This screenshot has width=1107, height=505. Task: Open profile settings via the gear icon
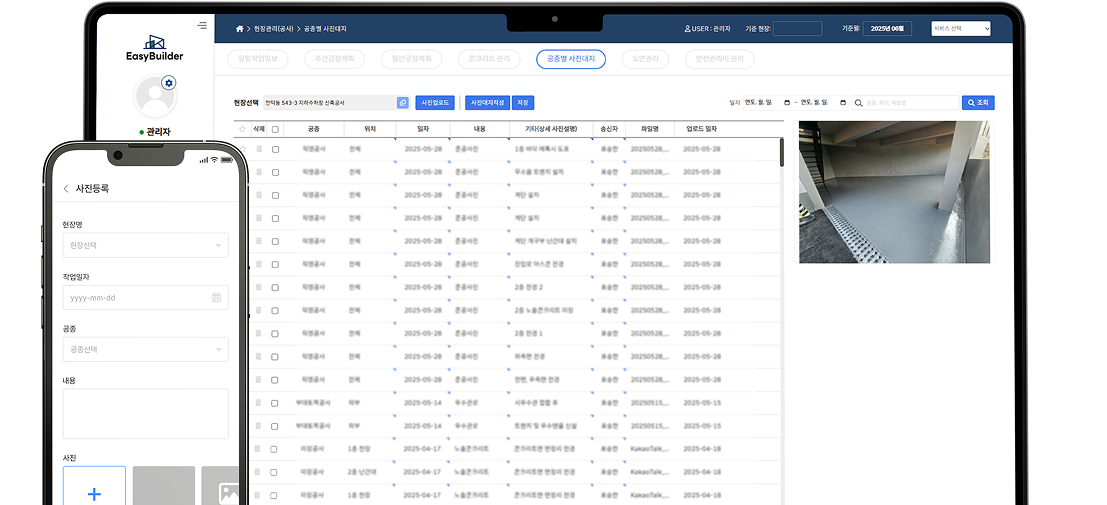coord(169,83)
